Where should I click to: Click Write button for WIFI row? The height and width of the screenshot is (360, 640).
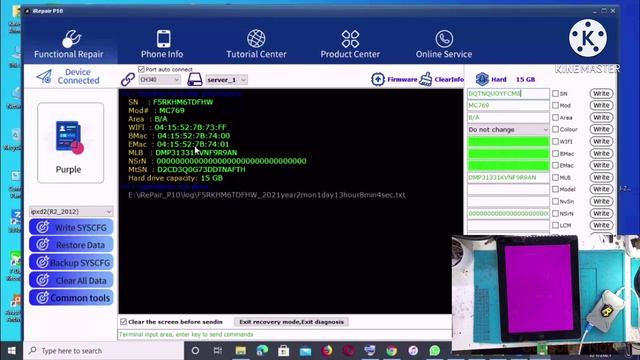(x=601, y=141)
